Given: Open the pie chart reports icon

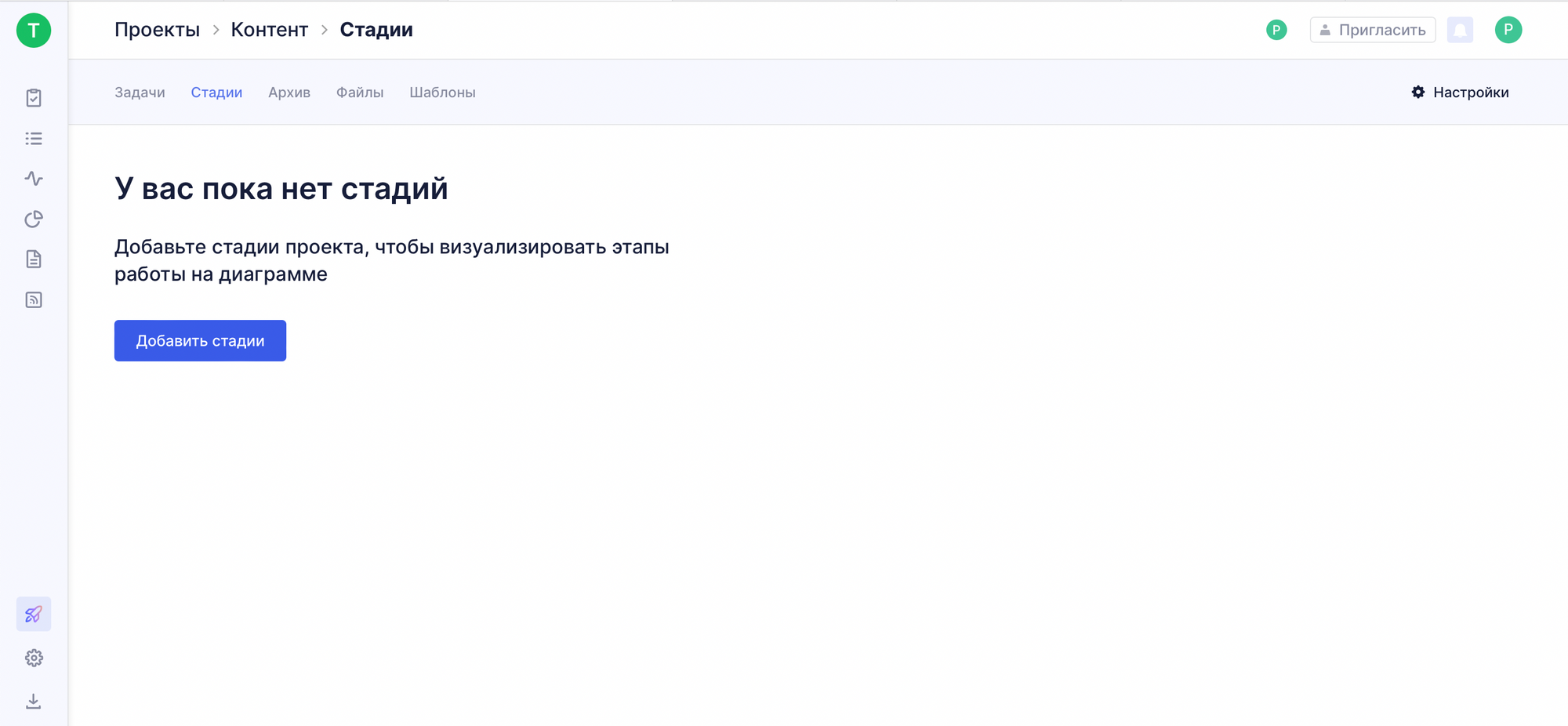Looking at the screenshot, I should (34, 220).
